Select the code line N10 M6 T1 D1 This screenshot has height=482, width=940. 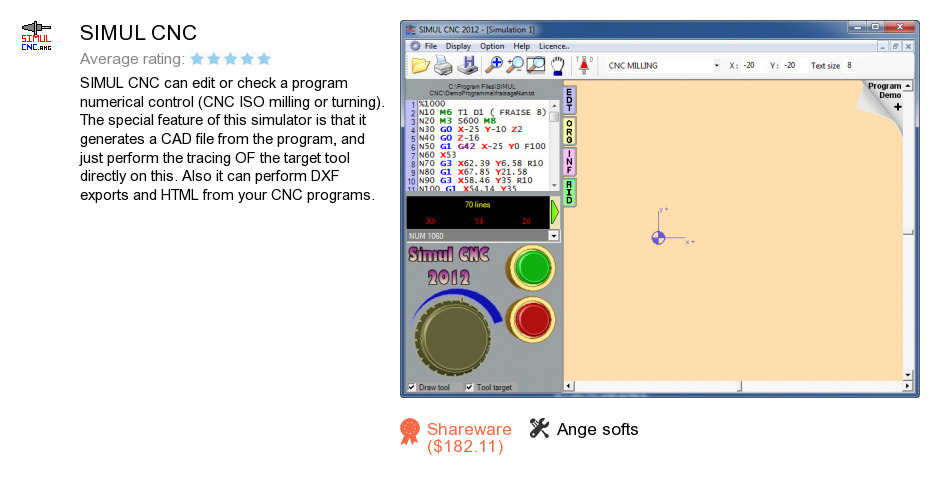point(483,112)
